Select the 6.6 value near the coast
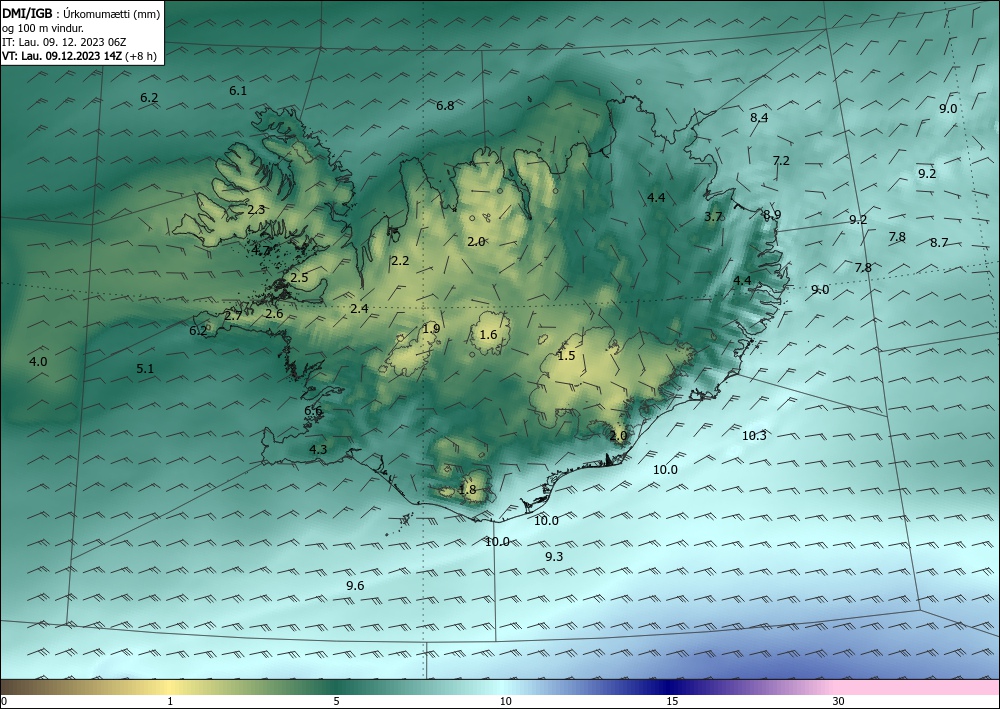 tap(313, 411)
